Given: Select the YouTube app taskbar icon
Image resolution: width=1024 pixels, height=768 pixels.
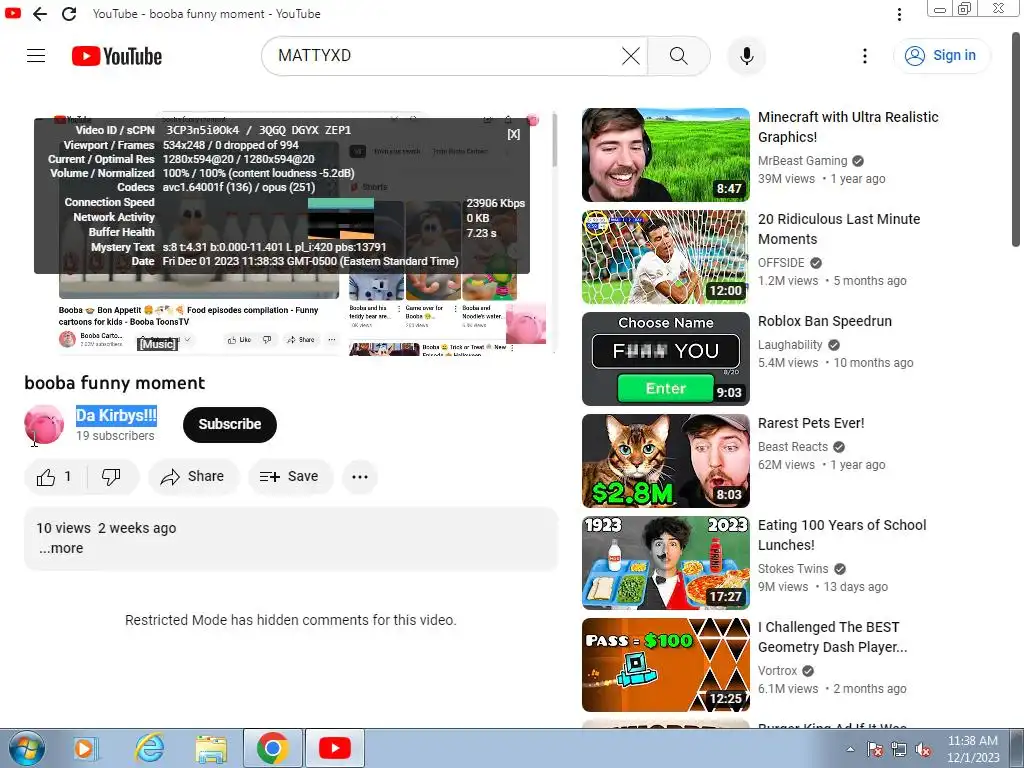Looking at the screenshot, I should point(335,748).
